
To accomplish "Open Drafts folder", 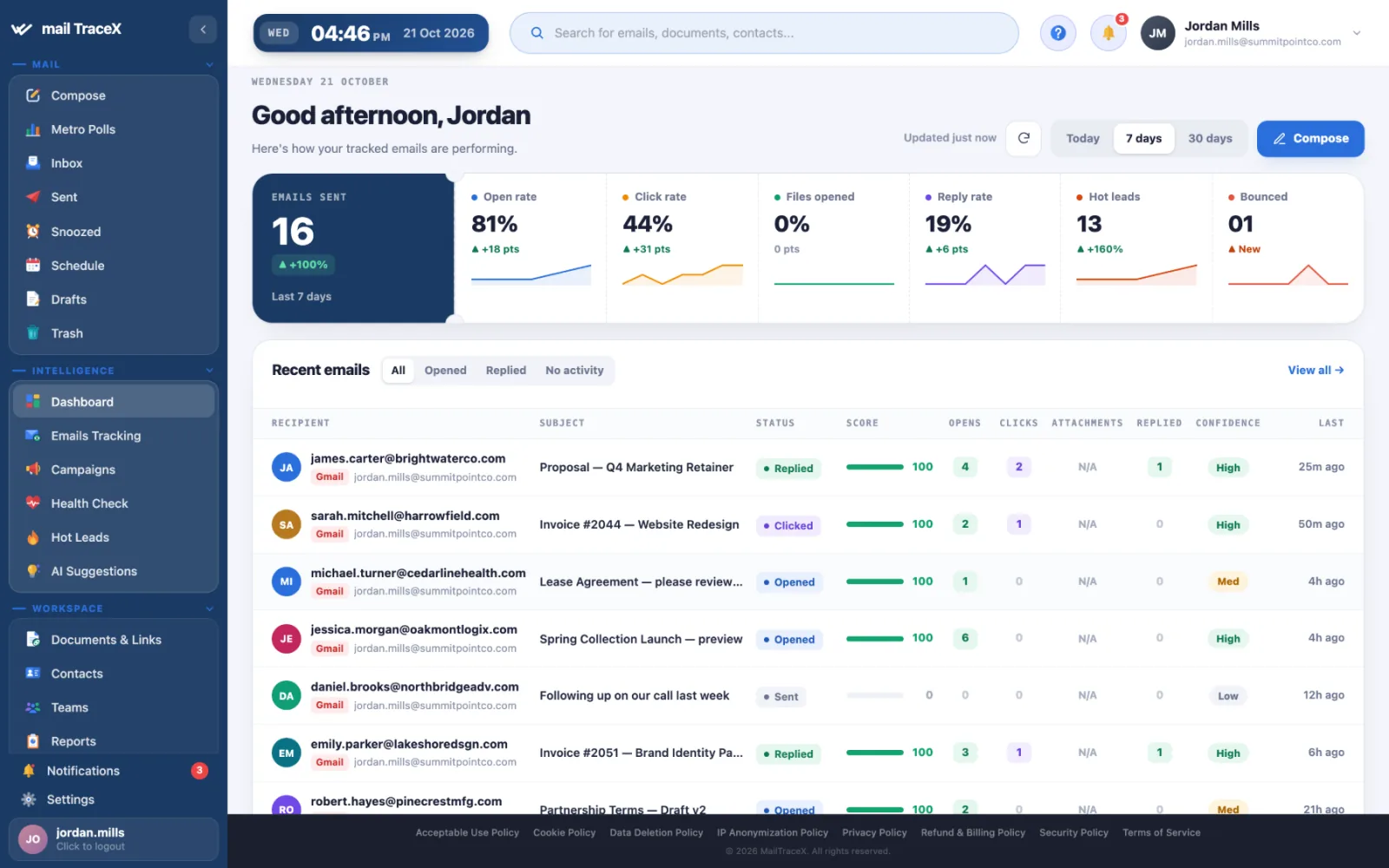I will (x=113, y=299).
